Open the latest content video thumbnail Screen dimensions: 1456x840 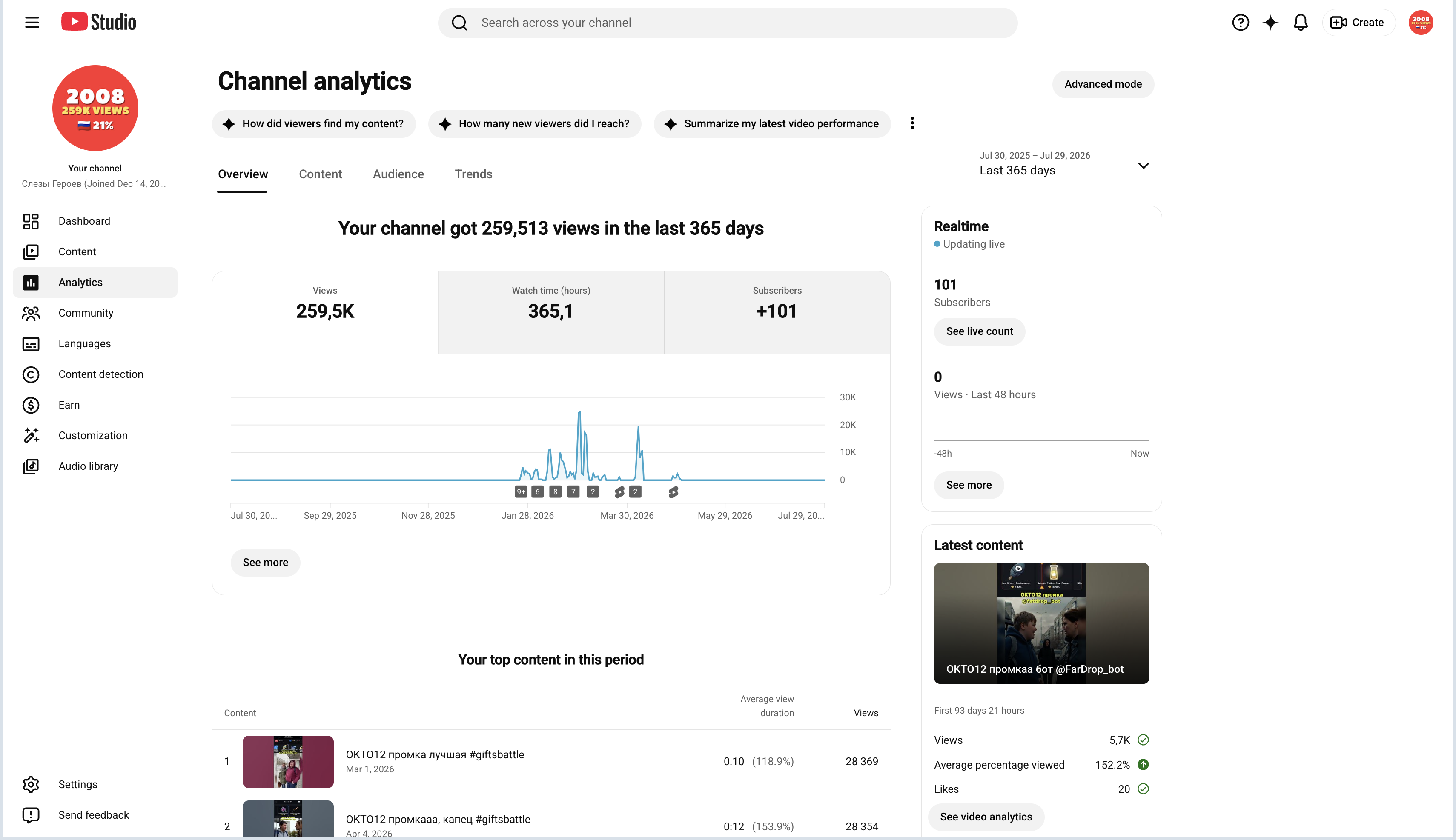click(x=1041, y=623)
